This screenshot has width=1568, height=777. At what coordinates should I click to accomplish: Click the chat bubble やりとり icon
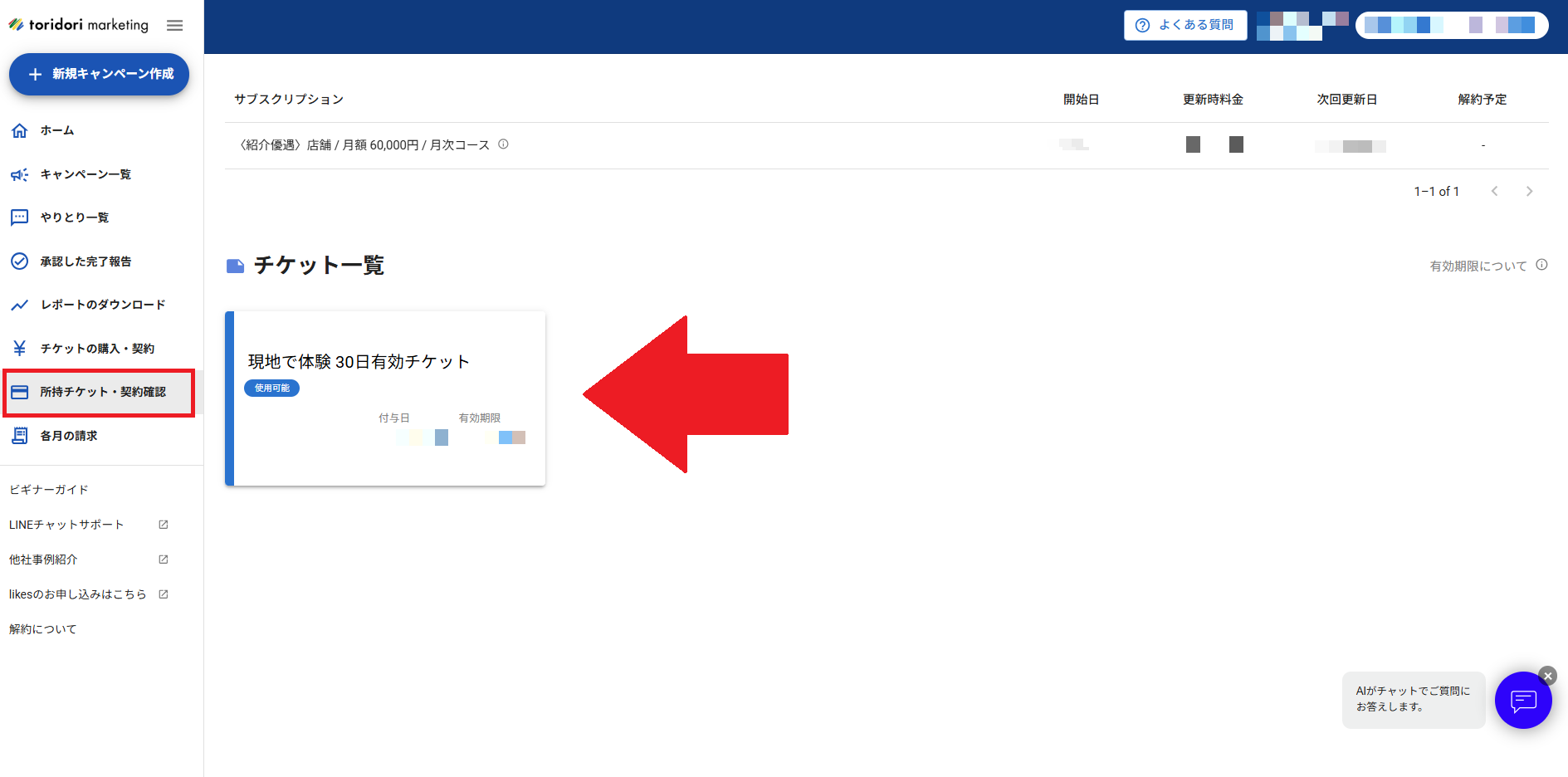tap(20, 217)
